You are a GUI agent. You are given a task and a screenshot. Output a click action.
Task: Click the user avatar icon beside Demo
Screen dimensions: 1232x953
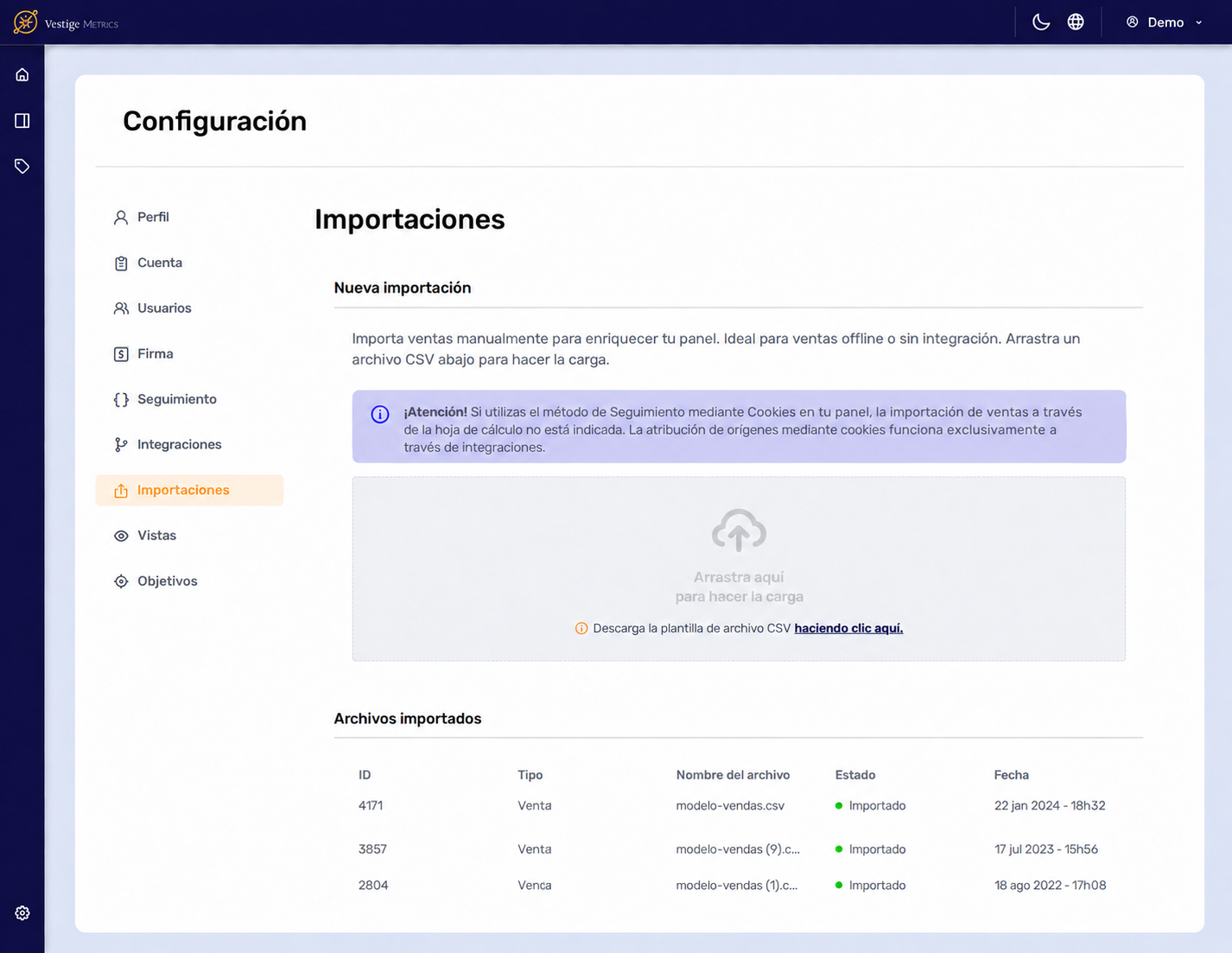[x=1132, y=22]
